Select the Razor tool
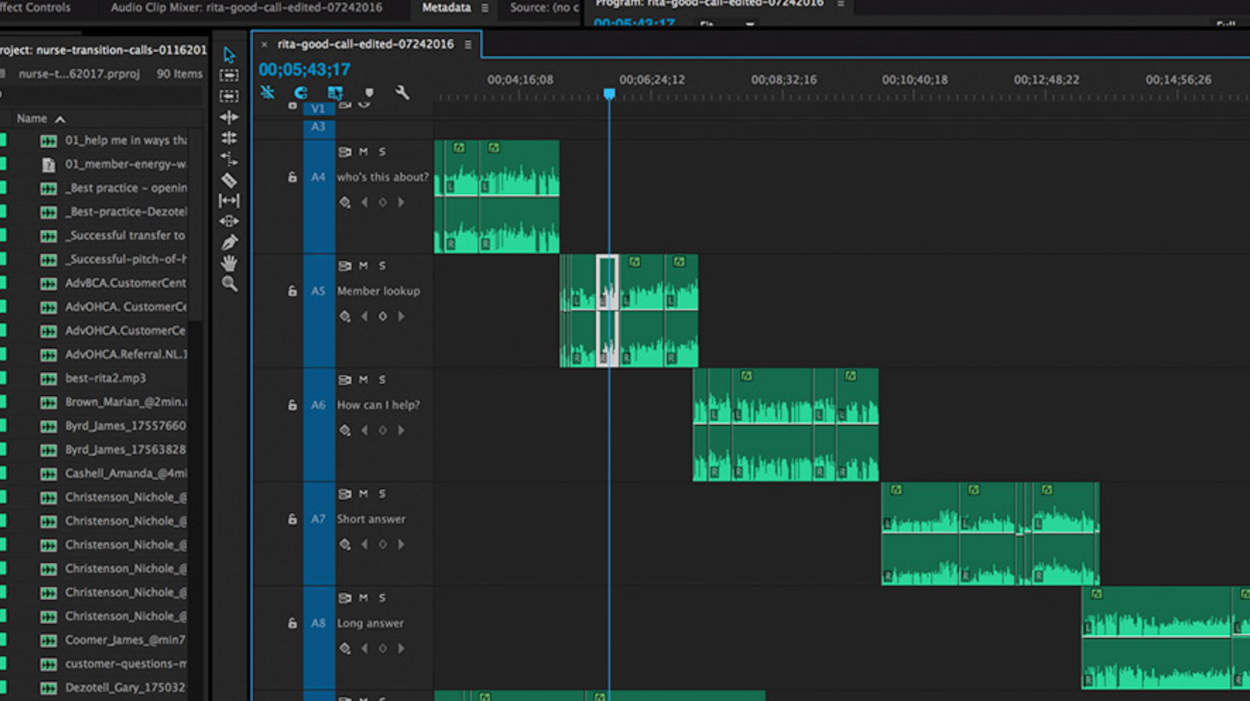The image size is (1250, 701). pyautogui.click(x=229, y=180)
